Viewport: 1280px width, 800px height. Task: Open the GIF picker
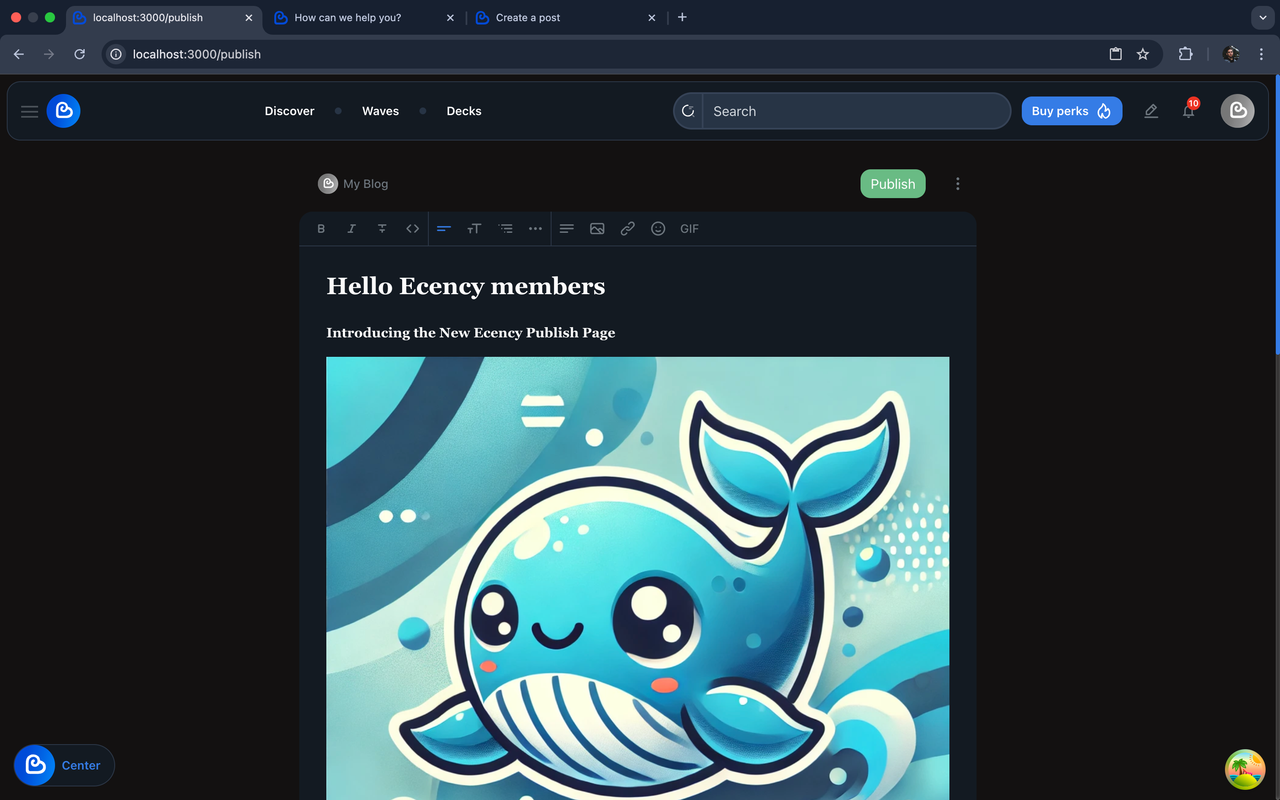[x=689, y=229]
